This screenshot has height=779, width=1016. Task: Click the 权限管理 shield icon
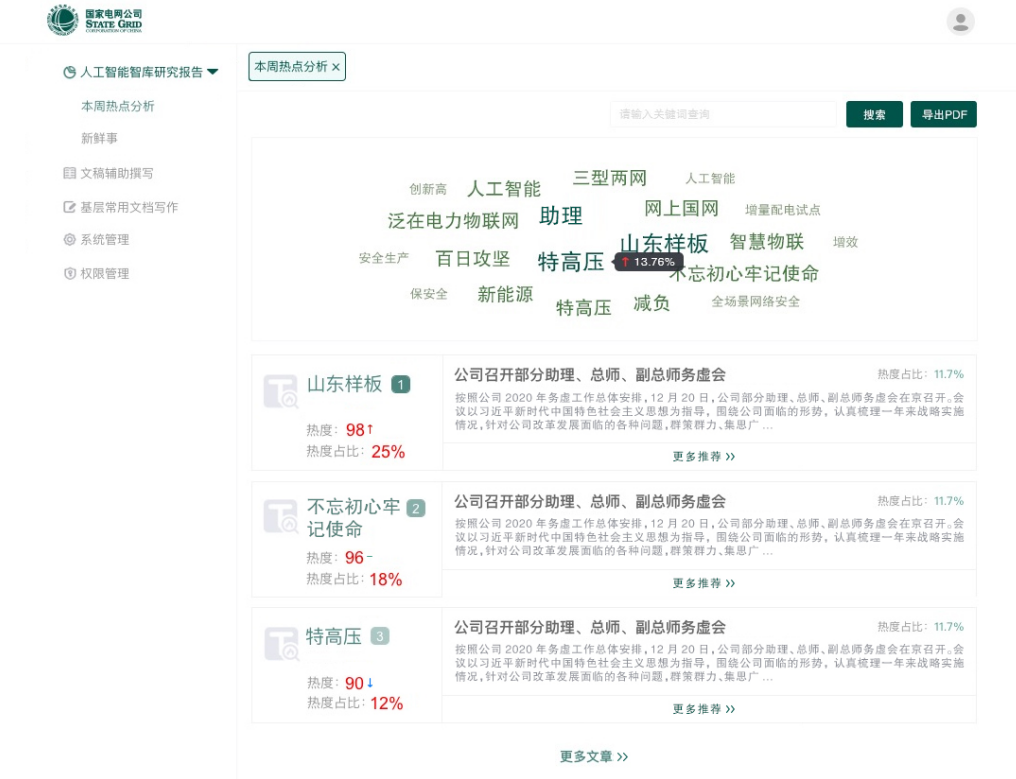pyautogui.click(x=69, y=274)
